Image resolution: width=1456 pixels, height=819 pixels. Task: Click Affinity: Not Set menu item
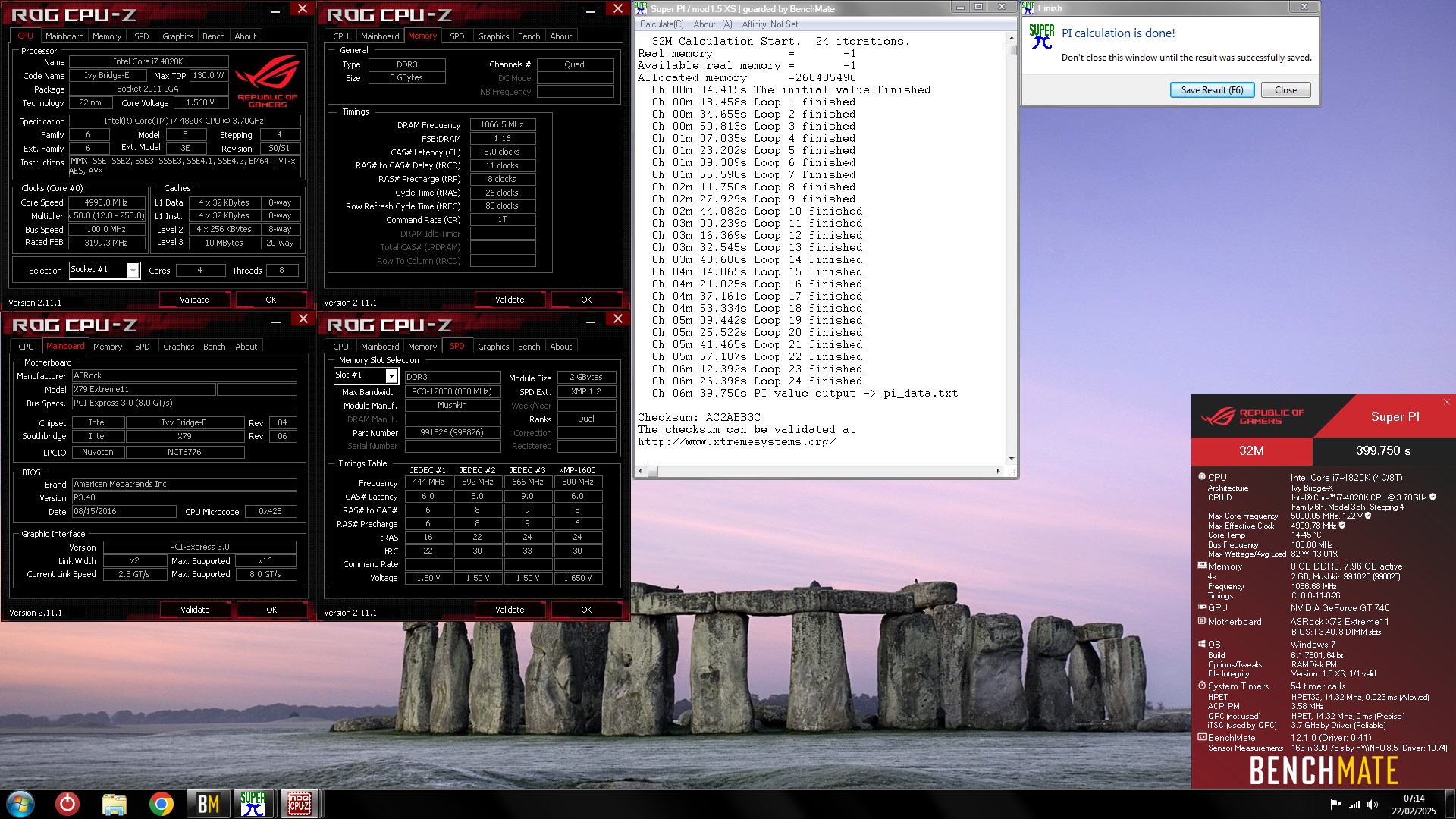[x=770, y=24]
